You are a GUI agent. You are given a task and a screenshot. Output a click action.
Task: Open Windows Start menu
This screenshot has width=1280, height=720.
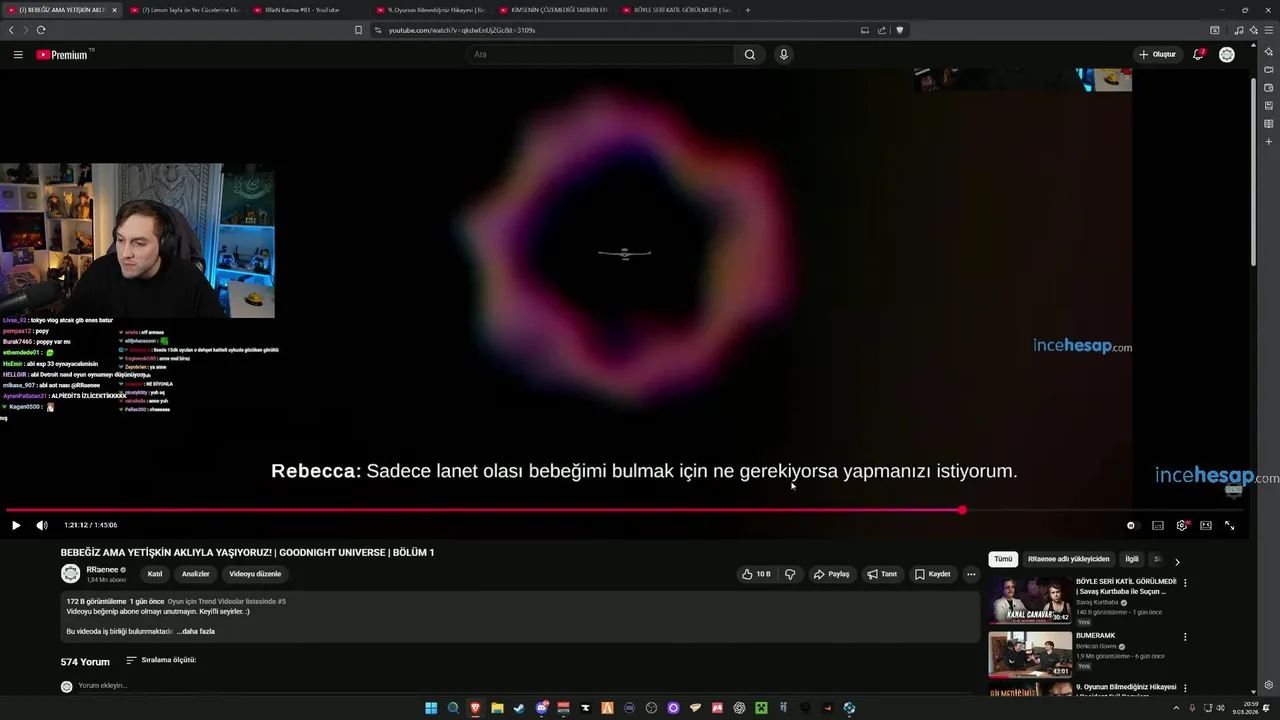(431, 708)
